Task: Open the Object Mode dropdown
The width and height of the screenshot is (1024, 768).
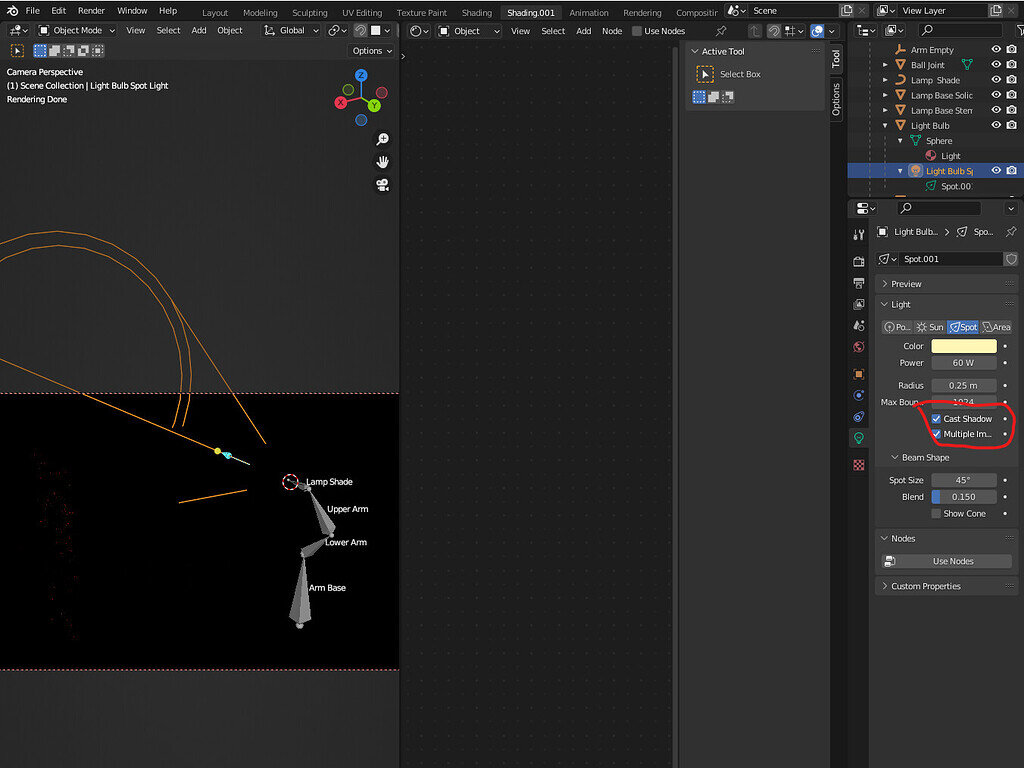Action: tap(78, 30)
